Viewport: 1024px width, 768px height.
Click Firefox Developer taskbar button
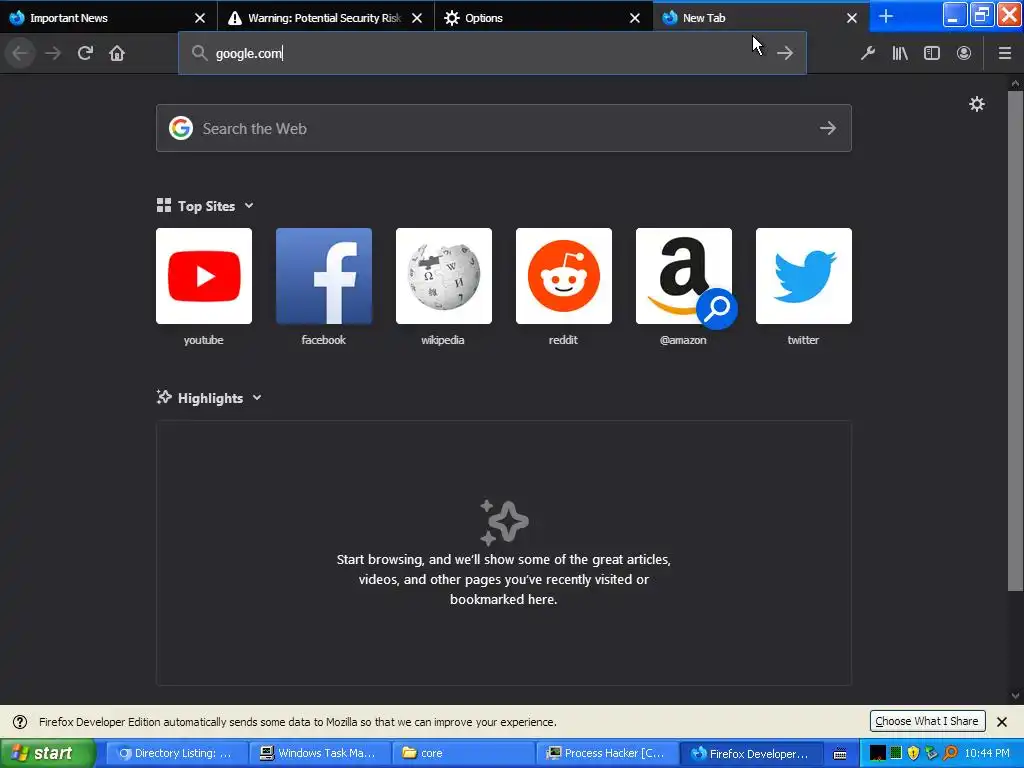750,753
